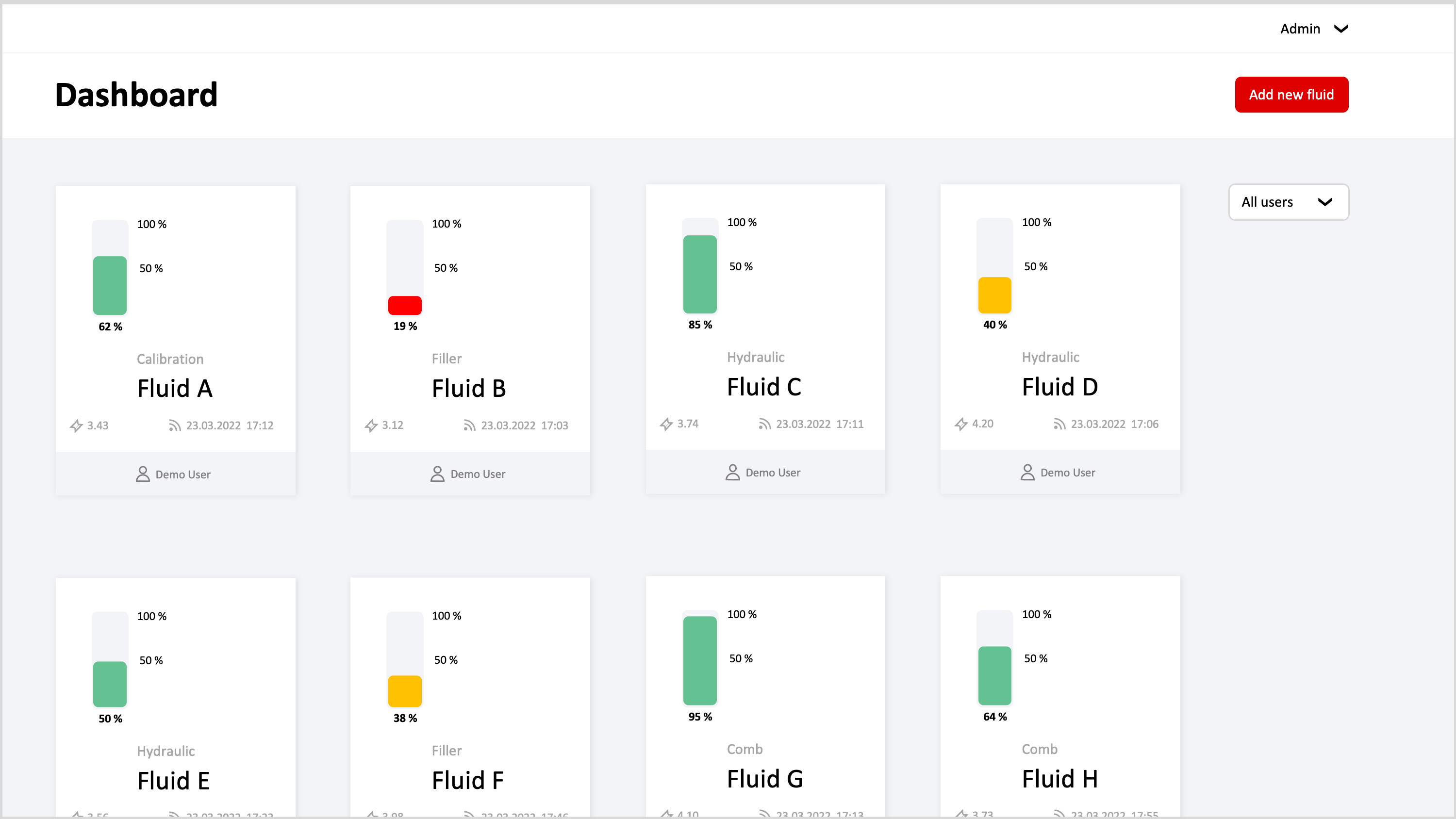Open Fluid G card title
Screen dimensions: 1456x819
pos(765,779)
